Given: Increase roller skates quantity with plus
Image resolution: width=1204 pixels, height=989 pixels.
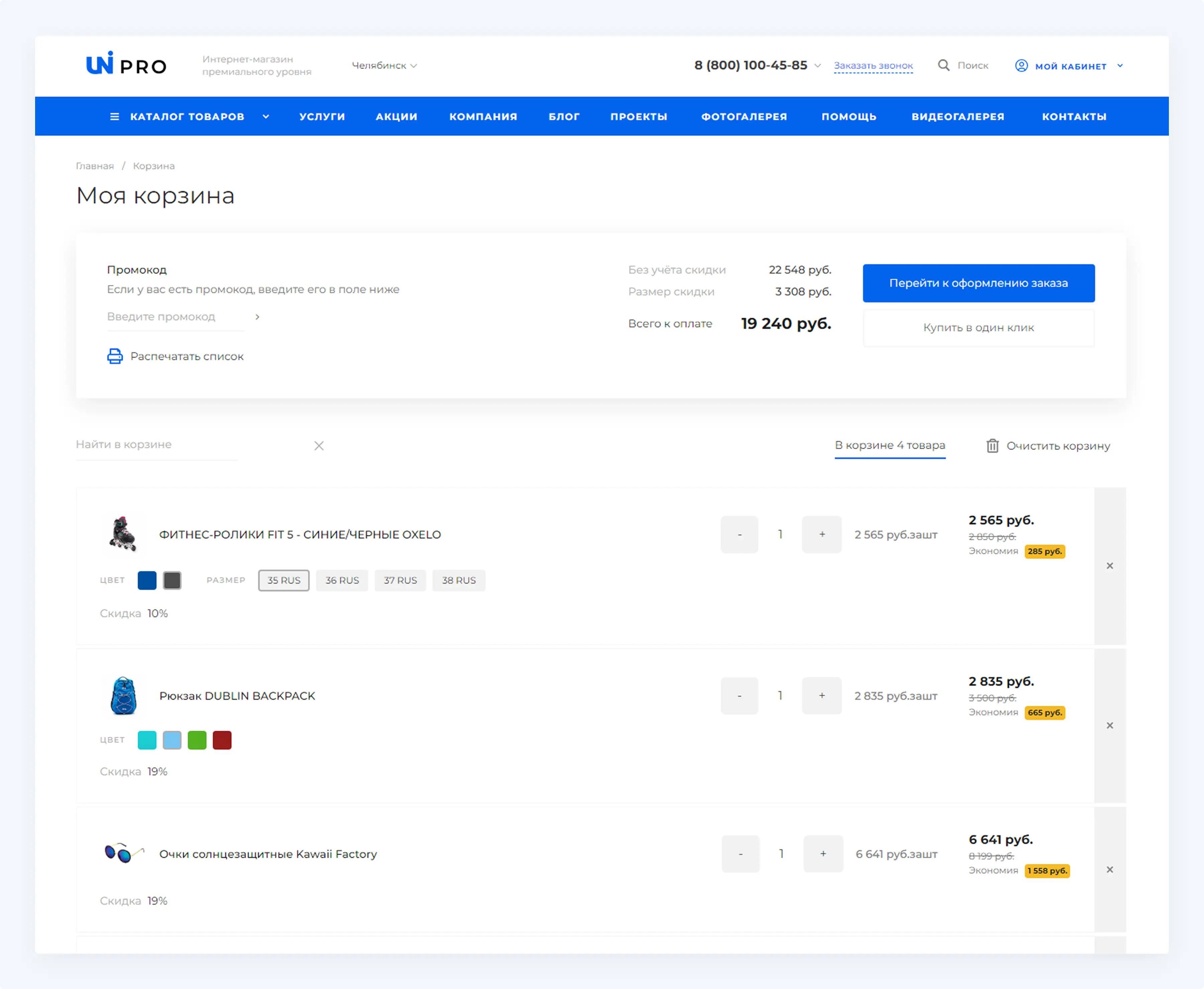Looking at the screenshot, I should click(x=822, y=534).
